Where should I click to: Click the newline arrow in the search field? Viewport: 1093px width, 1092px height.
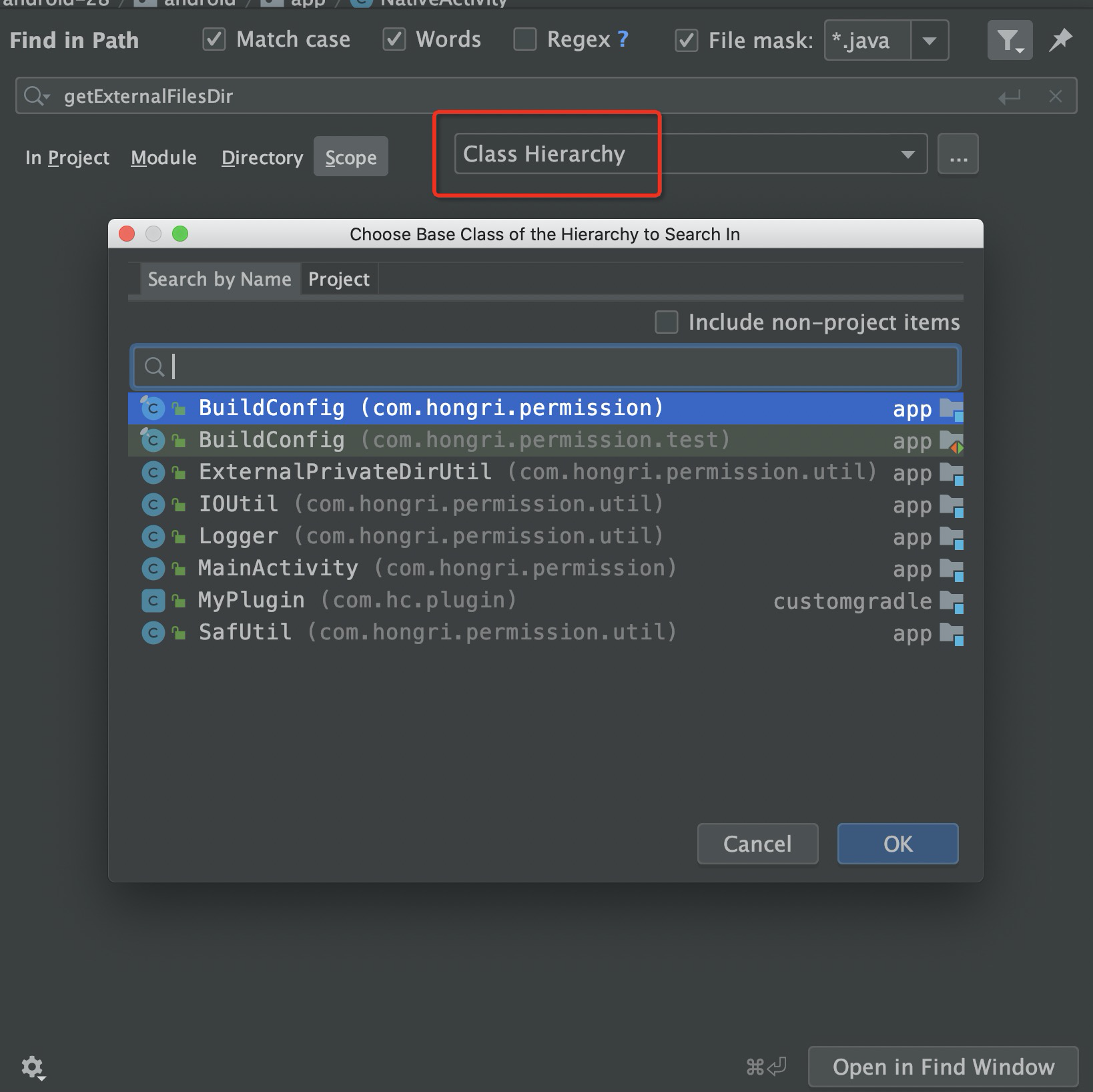[1011, 97]
